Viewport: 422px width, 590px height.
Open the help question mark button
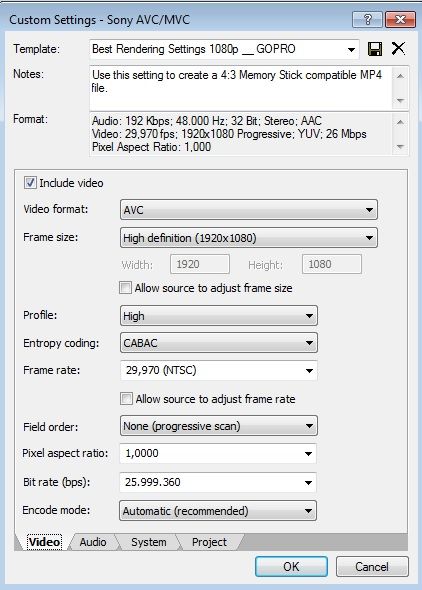tap(367, 19)
